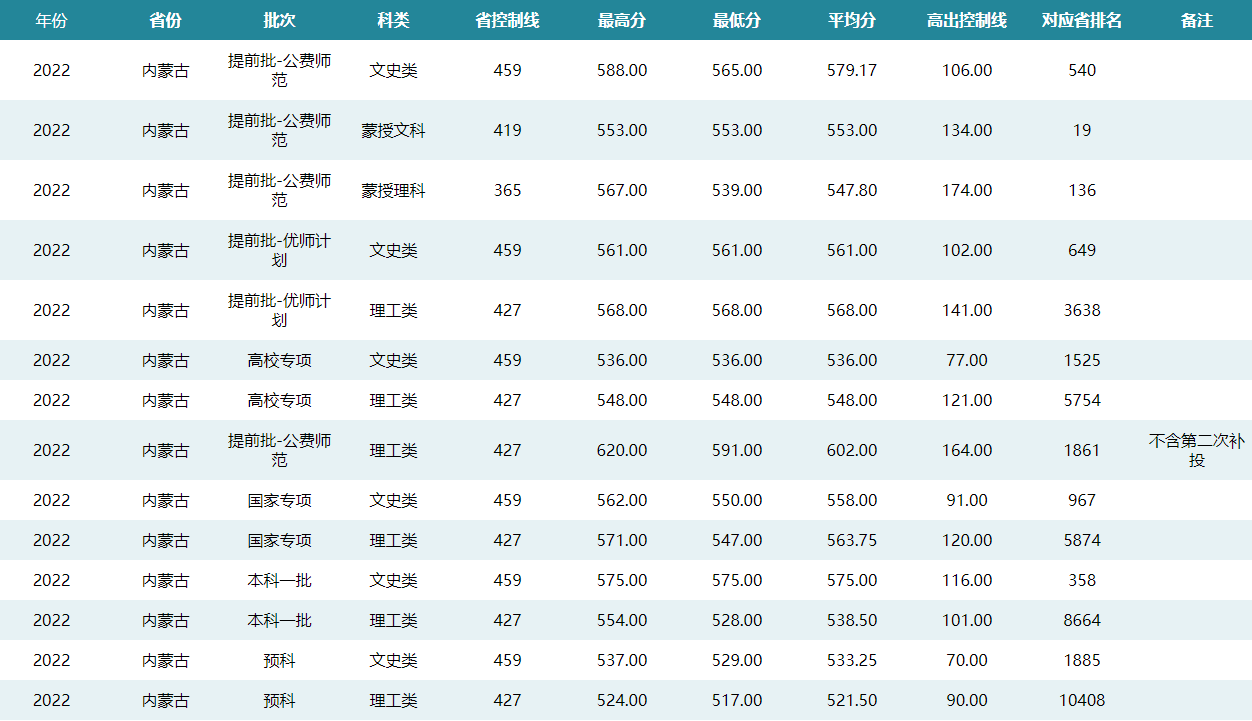Image resolution: width=1252 pixels, height=721 pixels.
Task: Click the 年份 column header
Action: tap(51, 20)
